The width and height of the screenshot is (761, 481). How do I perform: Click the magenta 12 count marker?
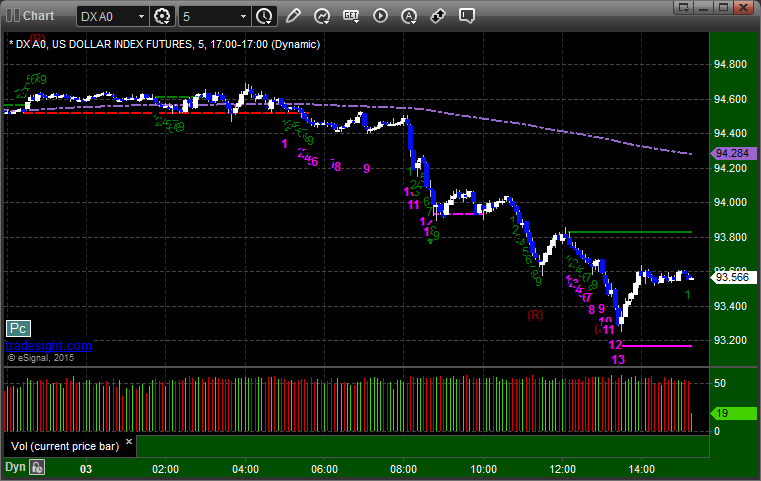[x=615, y=345]
